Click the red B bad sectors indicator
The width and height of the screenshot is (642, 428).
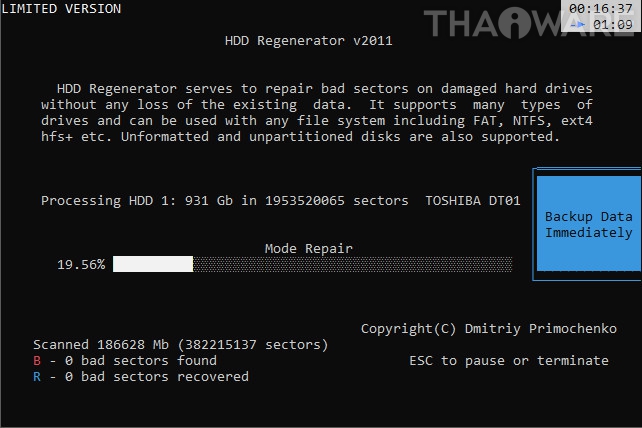(37, 360)
